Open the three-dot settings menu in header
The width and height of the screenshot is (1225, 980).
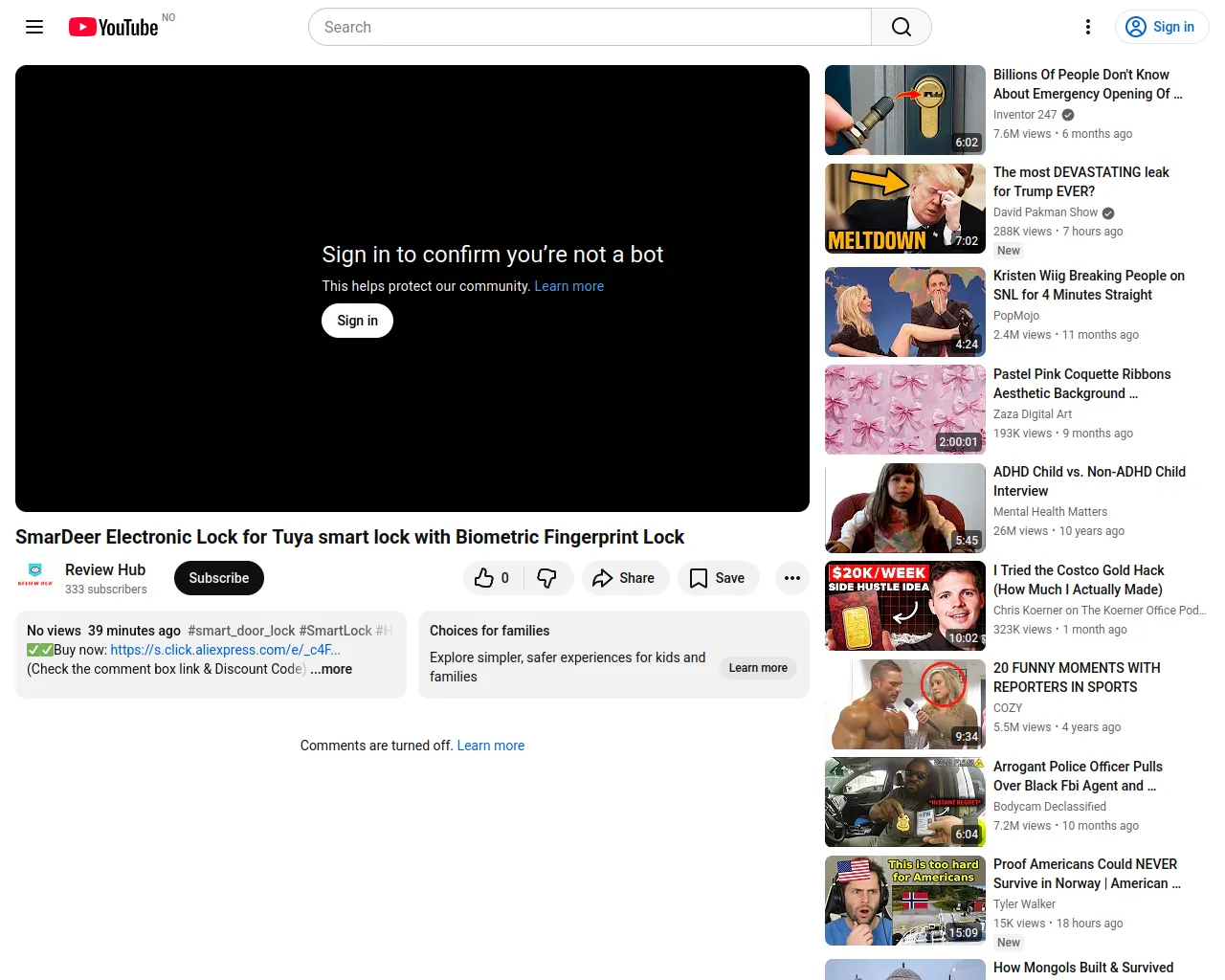[1087, 27]
